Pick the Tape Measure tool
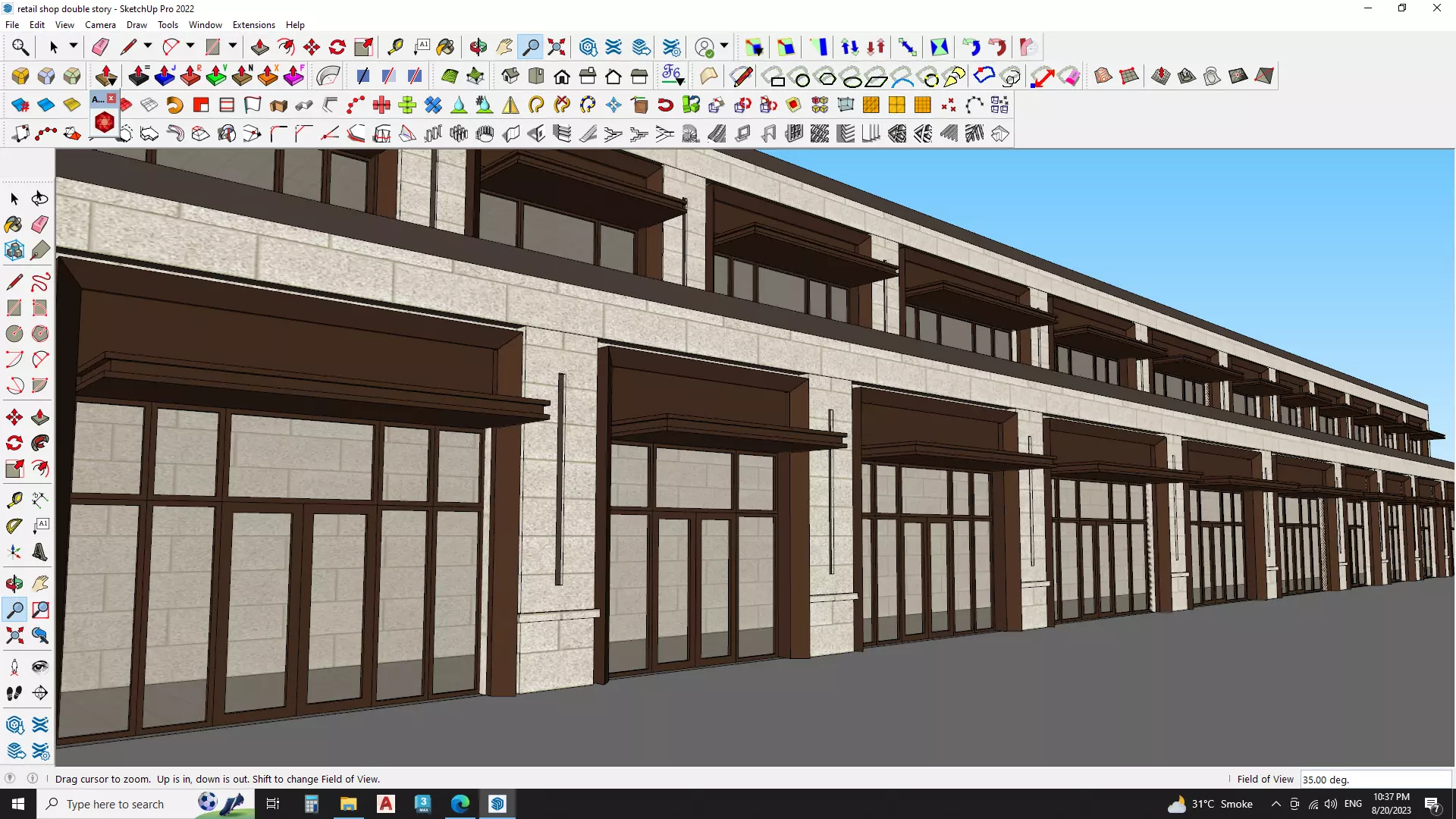 [x=395, y=47]
